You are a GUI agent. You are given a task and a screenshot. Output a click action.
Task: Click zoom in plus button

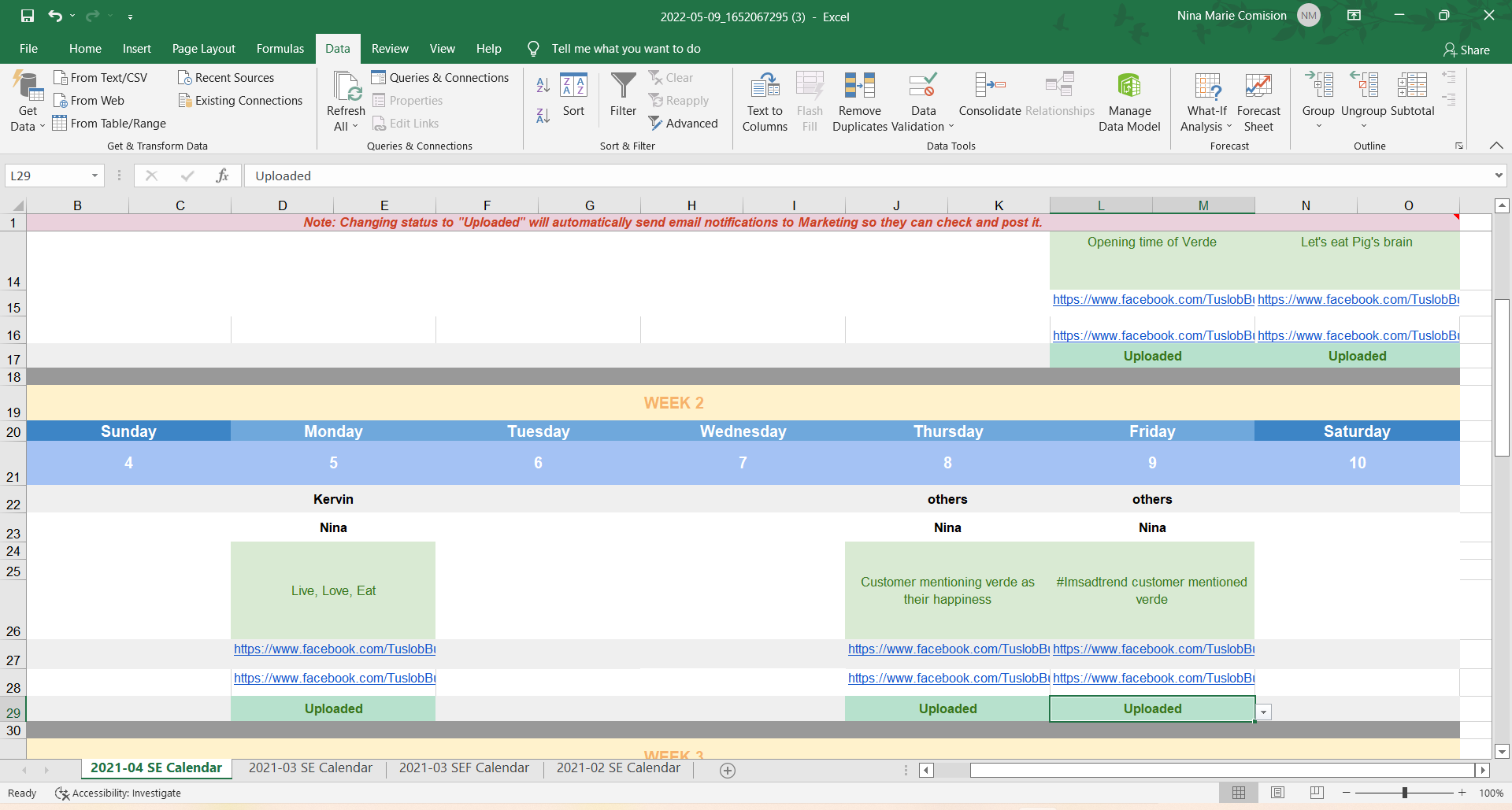[x=1462, y=793]
